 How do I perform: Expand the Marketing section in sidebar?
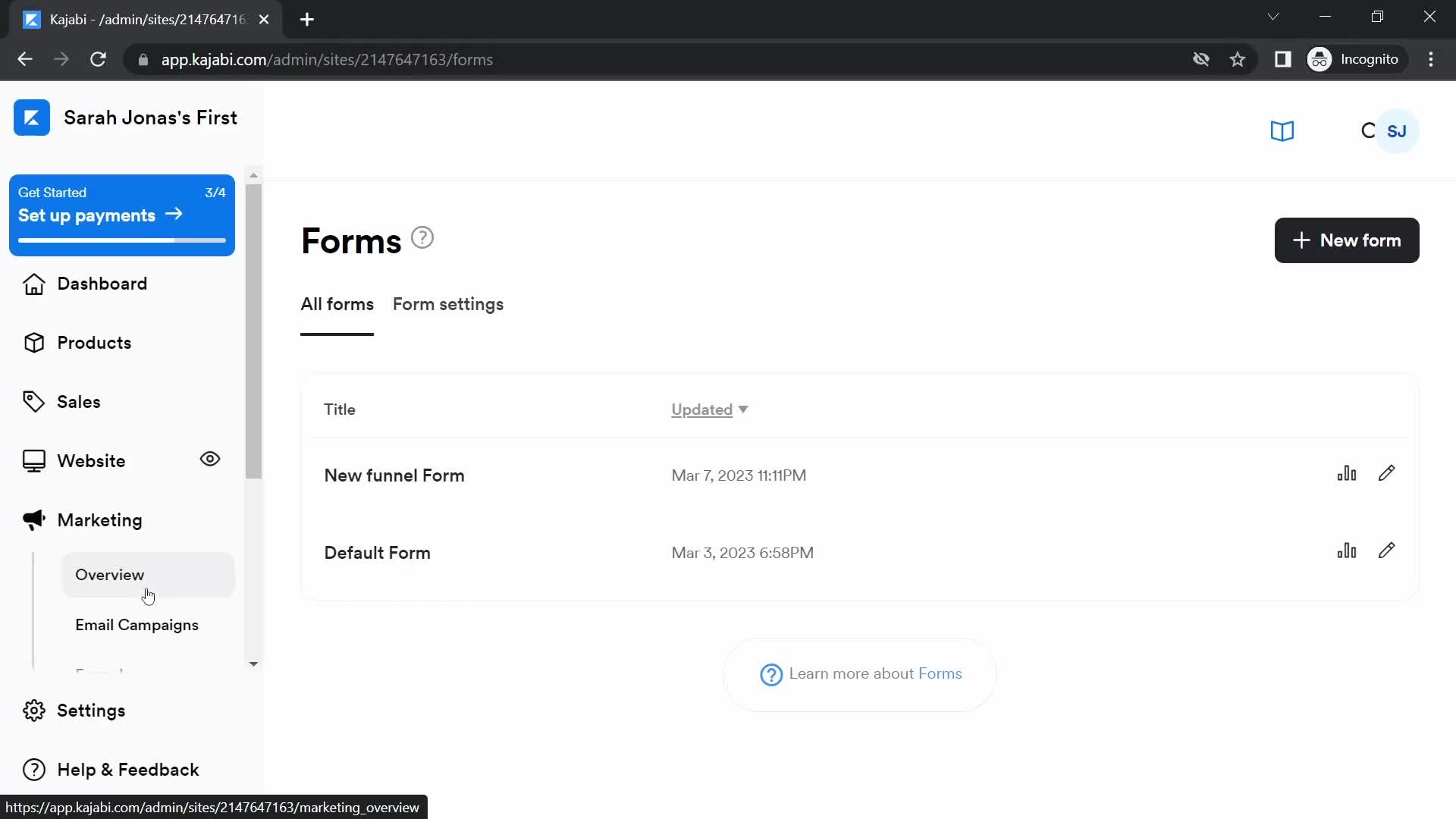[99, 520]
